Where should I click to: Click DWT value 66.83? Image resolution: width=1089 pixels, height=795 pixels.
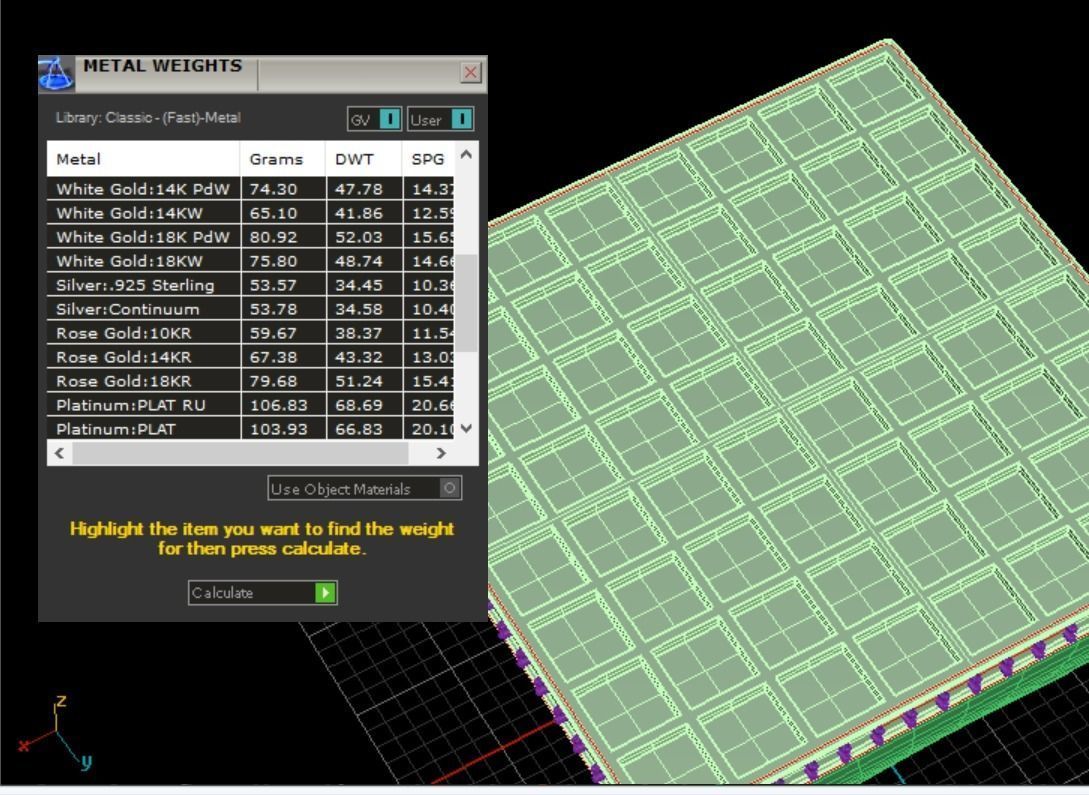358,429
